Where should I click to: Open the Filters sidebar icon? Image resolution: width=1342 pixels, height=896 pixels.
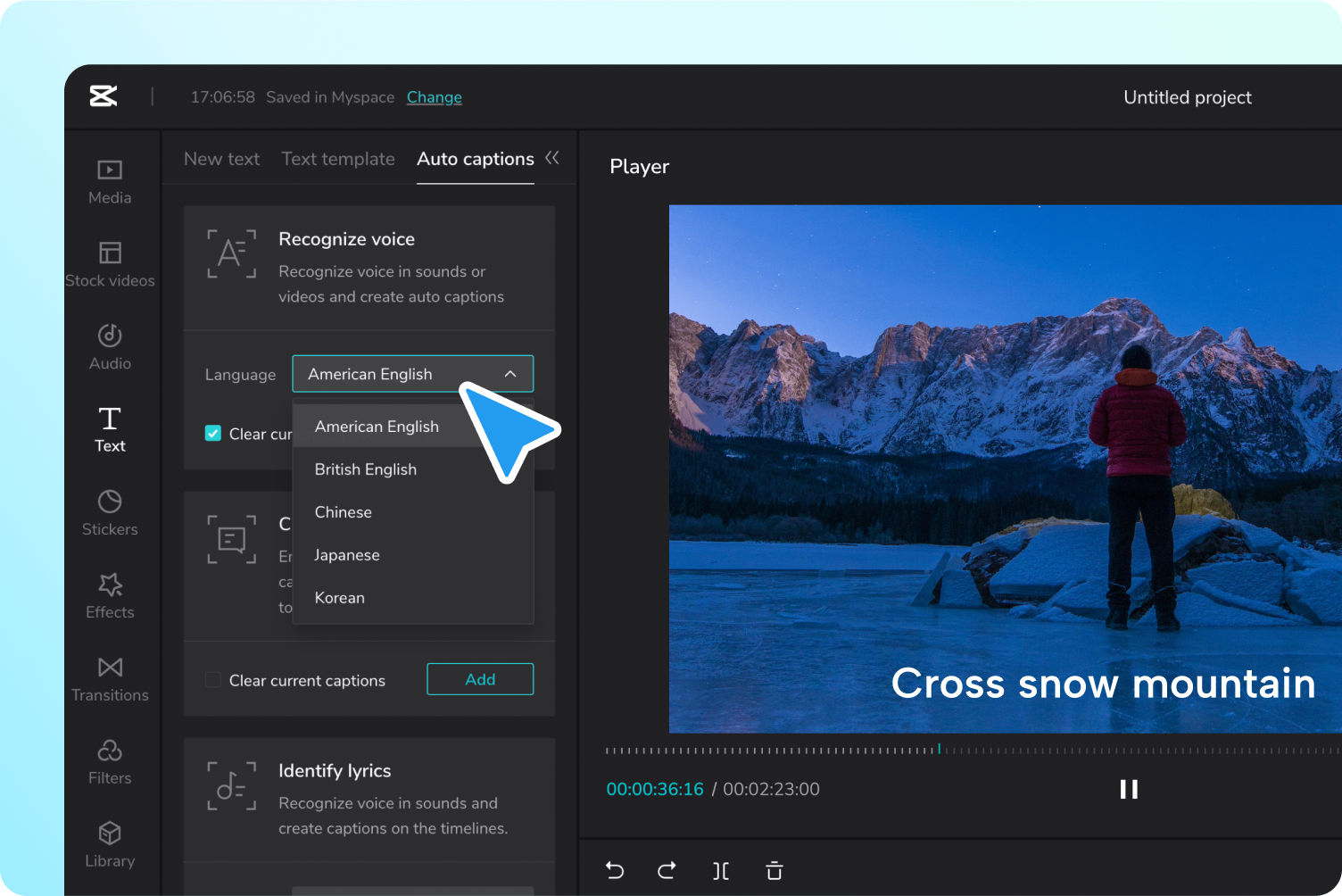110,751
